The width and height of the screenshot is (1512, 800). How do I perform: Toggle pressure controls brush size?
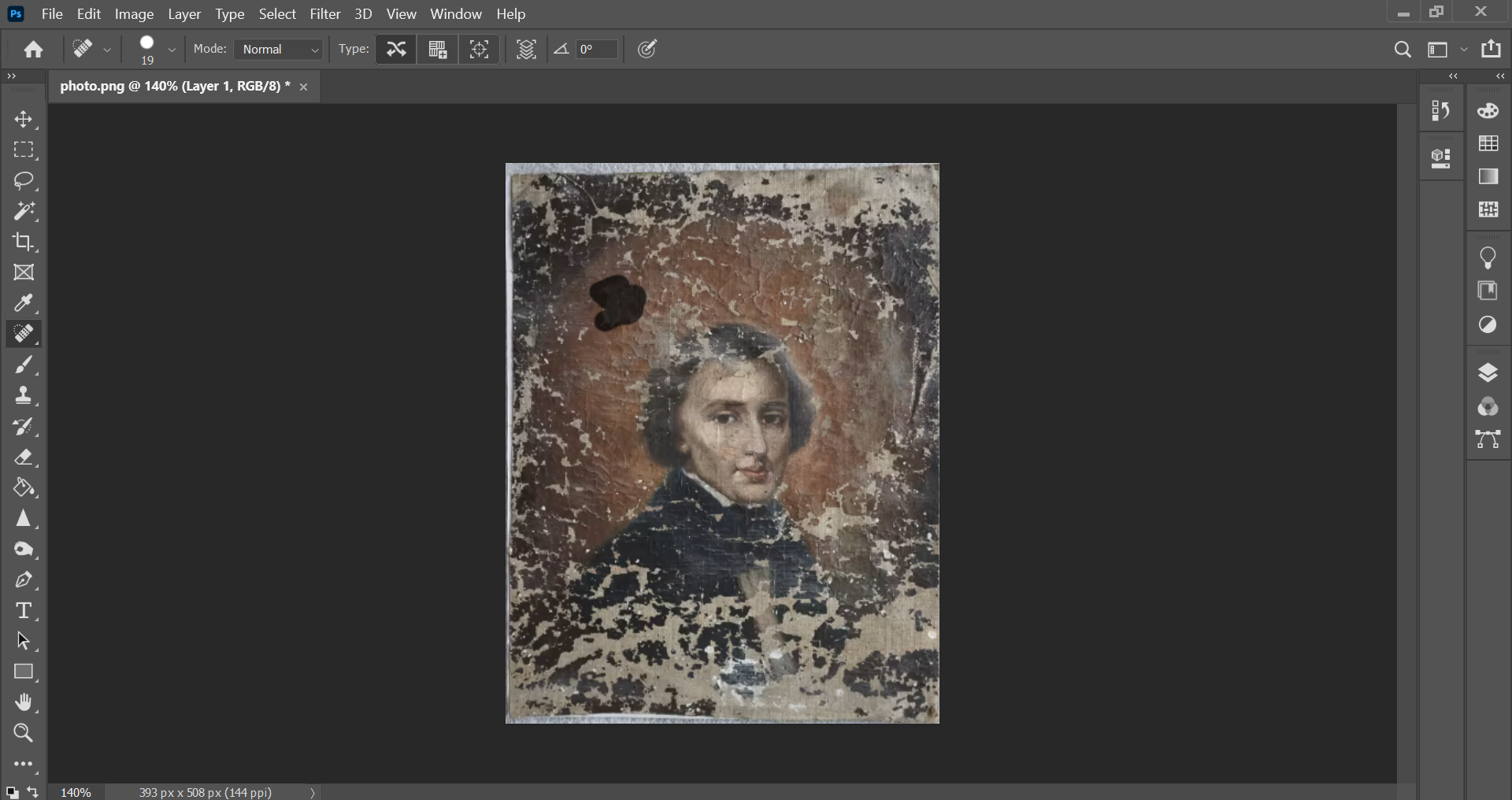pyautogui.click(x=647, y=50)
